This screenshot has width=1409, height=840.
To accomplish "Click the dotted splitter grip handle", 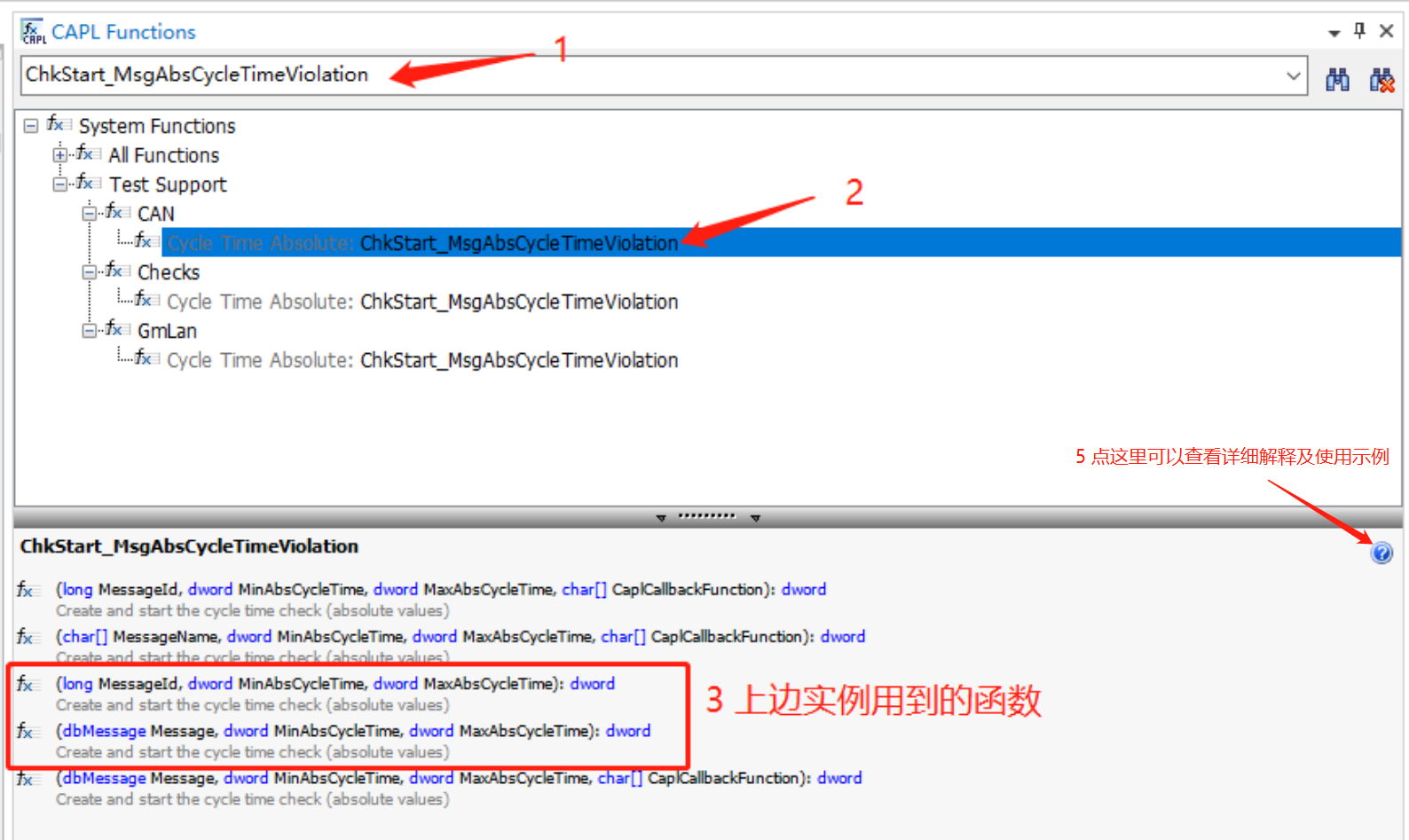I will (707, 515).
